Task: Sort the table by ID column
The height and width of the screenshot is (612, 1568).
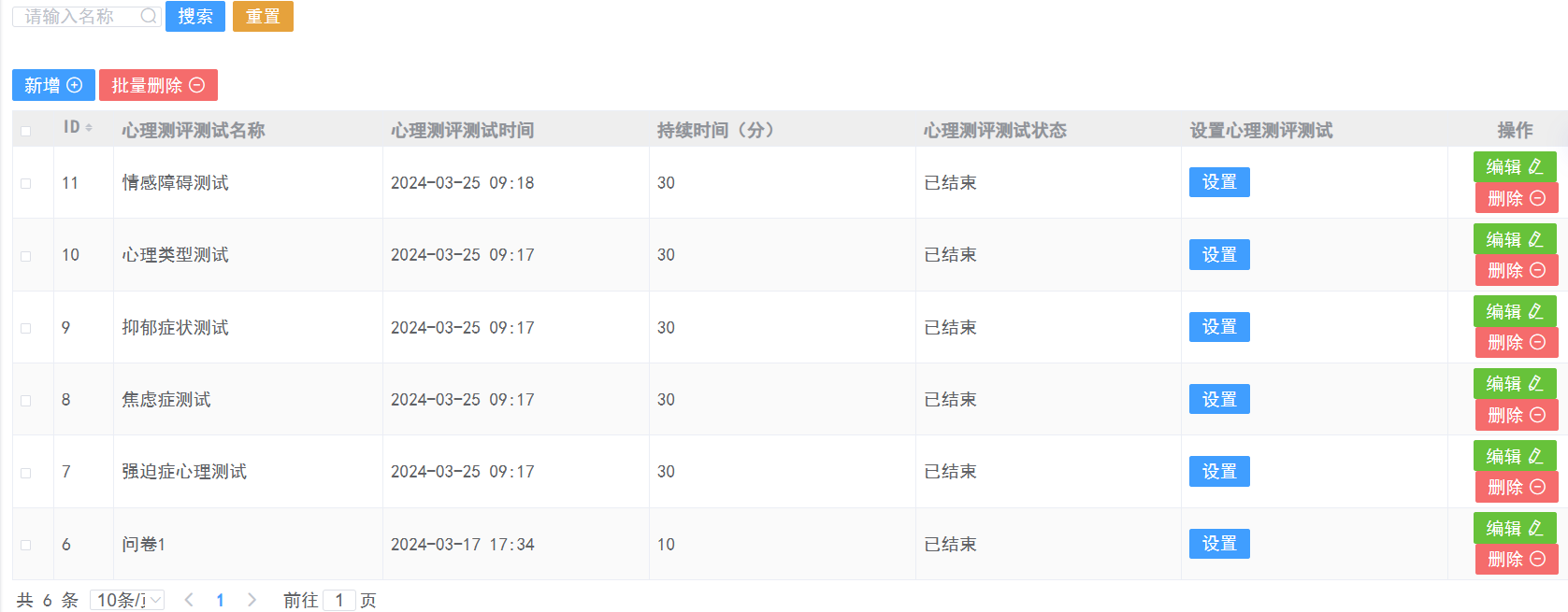Action: click(x=89, y=128)
